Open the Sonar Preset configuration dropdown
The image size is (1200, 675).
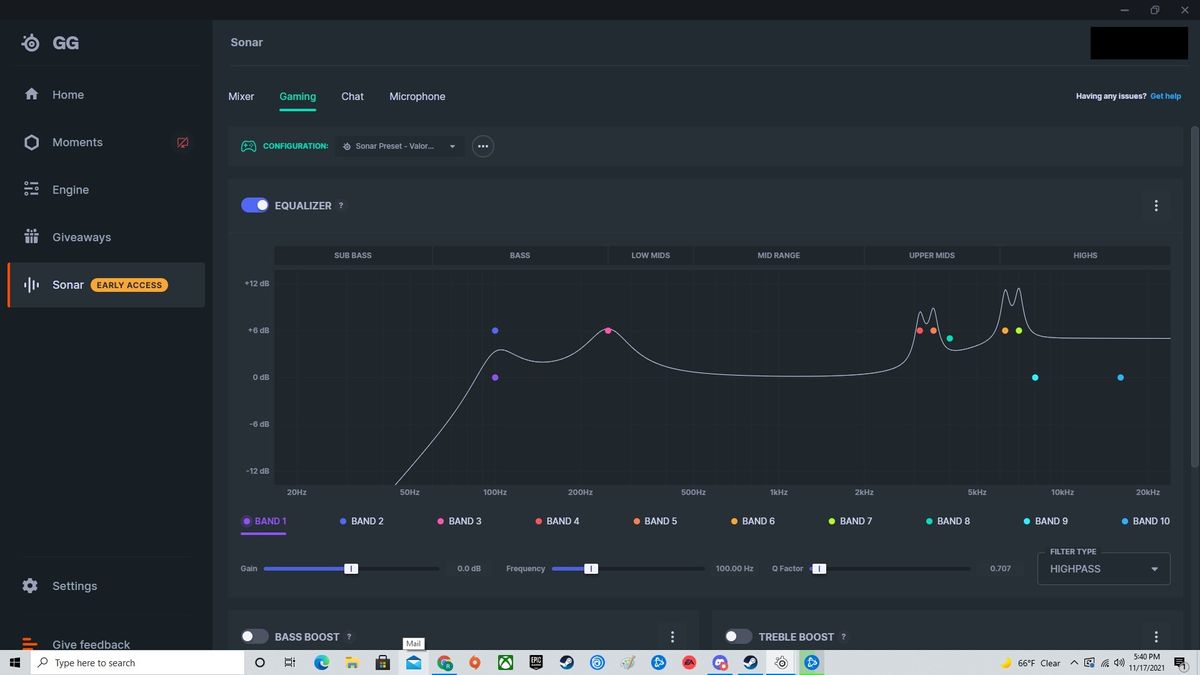[x=399, y=146]
